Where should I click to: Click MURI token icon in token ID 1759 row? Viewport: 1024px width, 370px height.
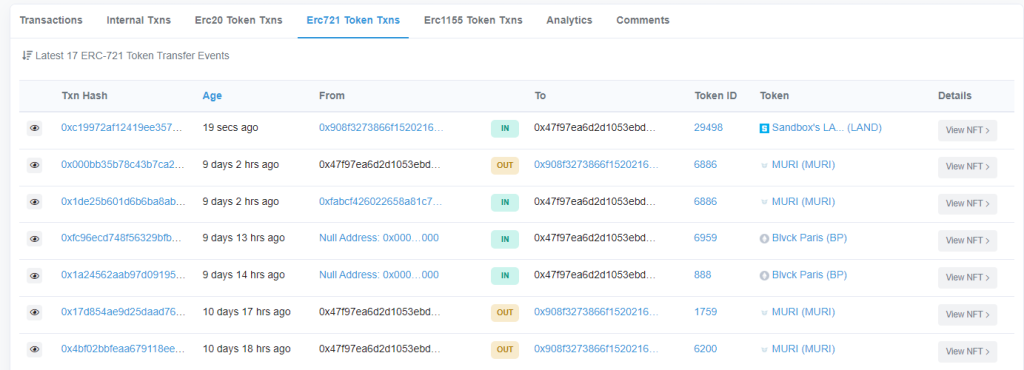pyautogui.click(x=764, y=313)
